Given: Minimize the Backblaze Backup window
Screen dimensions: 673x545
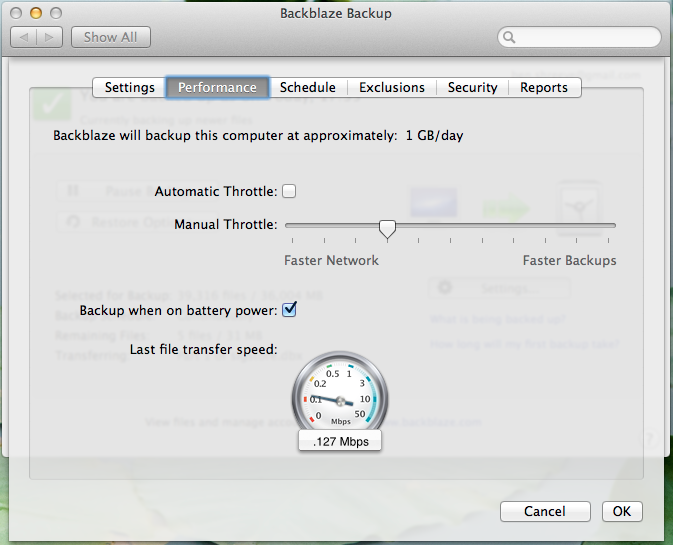Looking at the screenshot, I should pyautogui.click(x=36, y=13).
